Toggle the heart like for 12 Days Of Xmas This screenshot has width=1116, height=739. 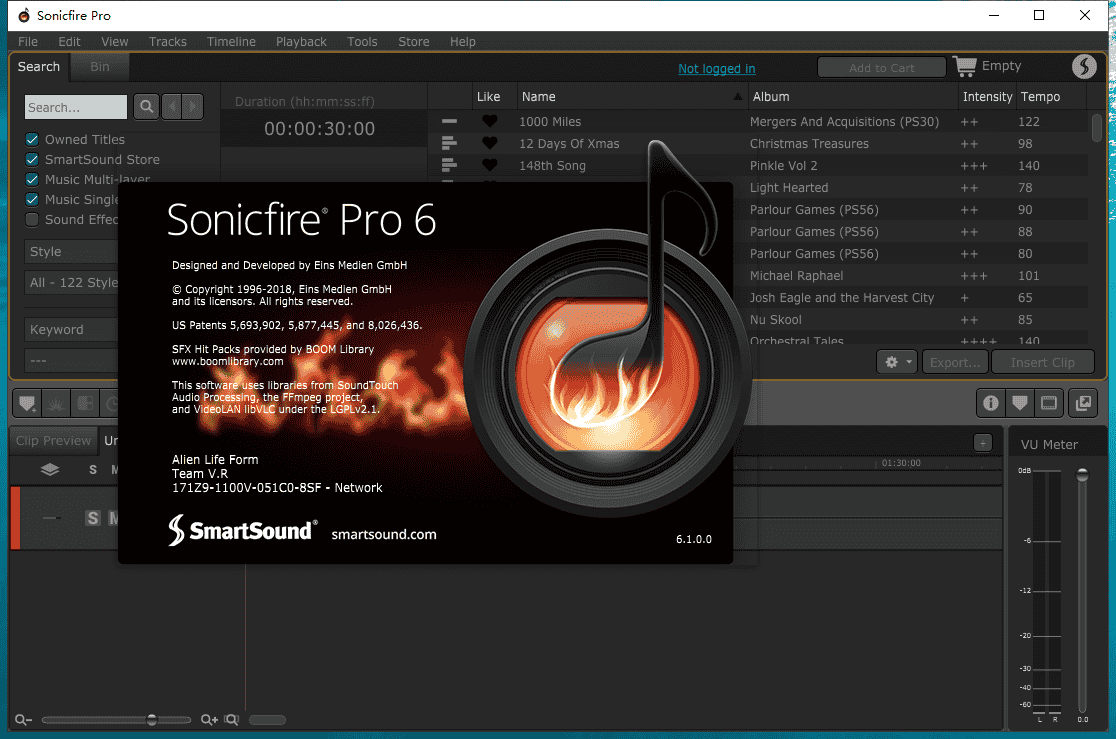[489, 143]
